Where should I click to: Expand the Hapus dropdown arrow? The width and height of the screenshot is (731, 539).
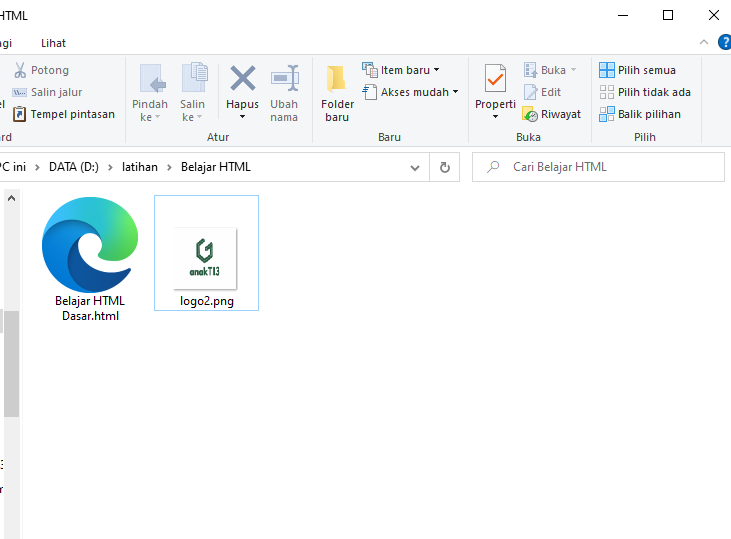pyautogui.click(x=242, y=117)
